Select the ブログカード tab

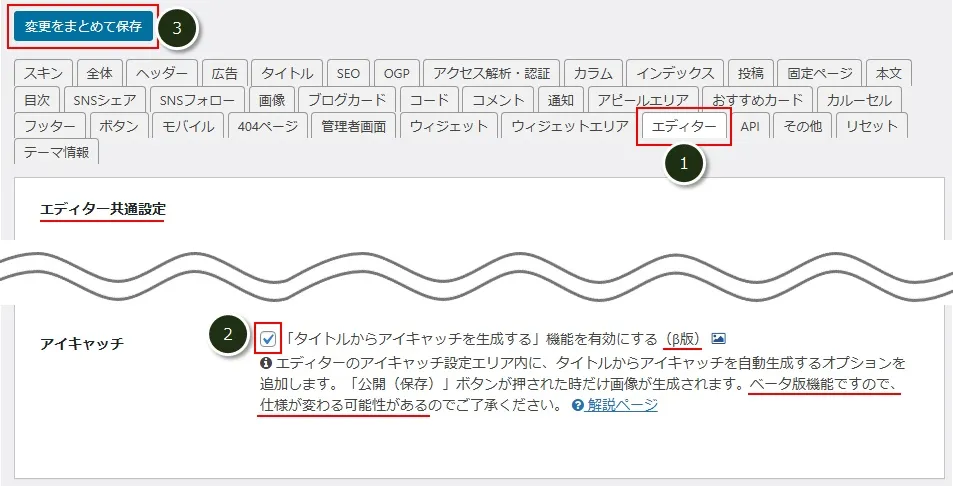pyautogui.click(x=346, y=100)
